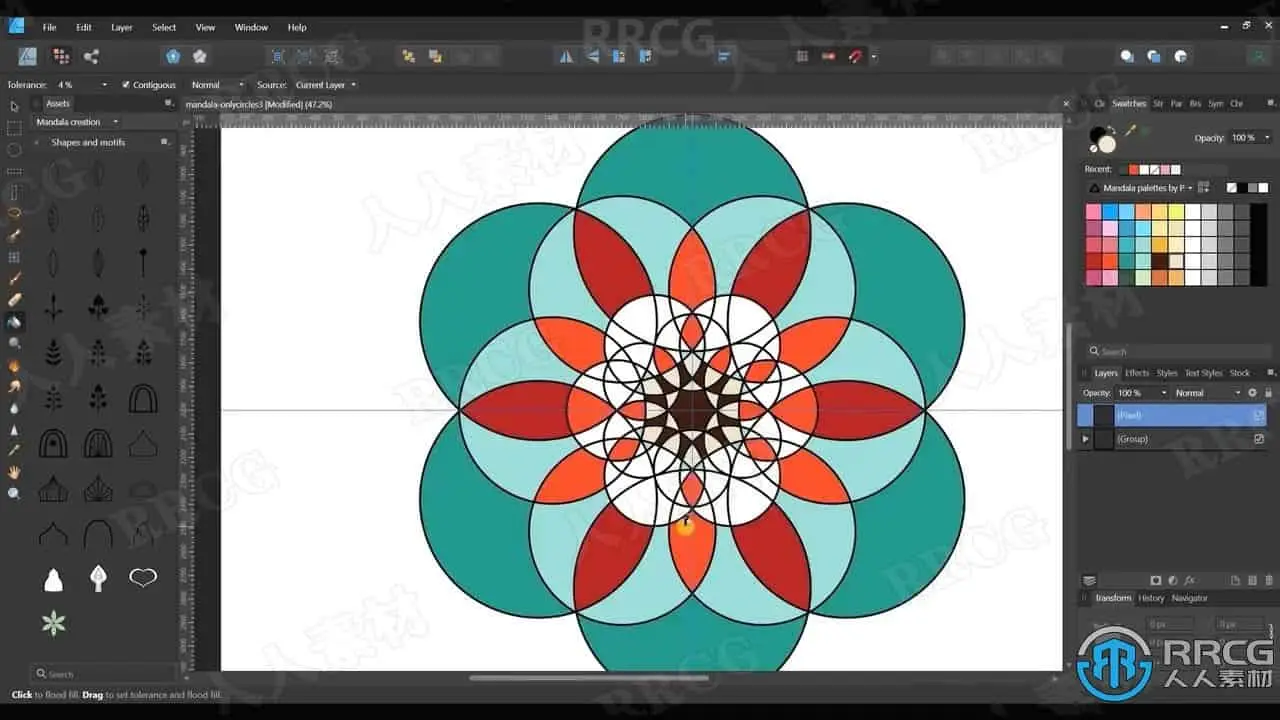The height and width of the screenshot is (720, 1280).
Task: Pick the teal swatch in the palette
Action: [x=1127, y=261]
